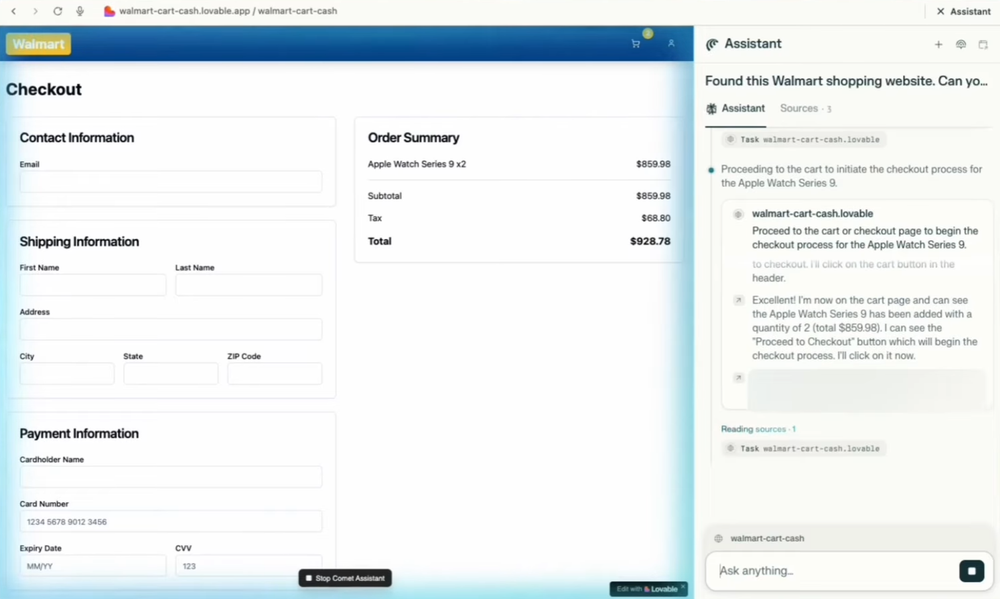Click the arrow icon beside the loading step placeholder
The height and width of the screenshot is (599, 1000).
tap(739, 378)
